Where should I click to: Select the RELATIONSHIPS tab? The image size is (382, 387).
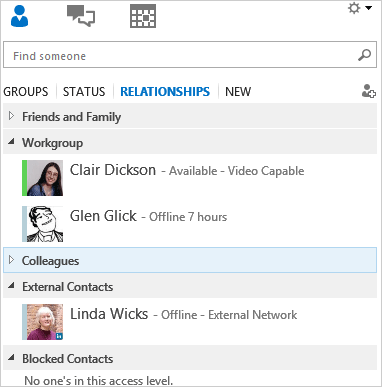pos(165,92)
